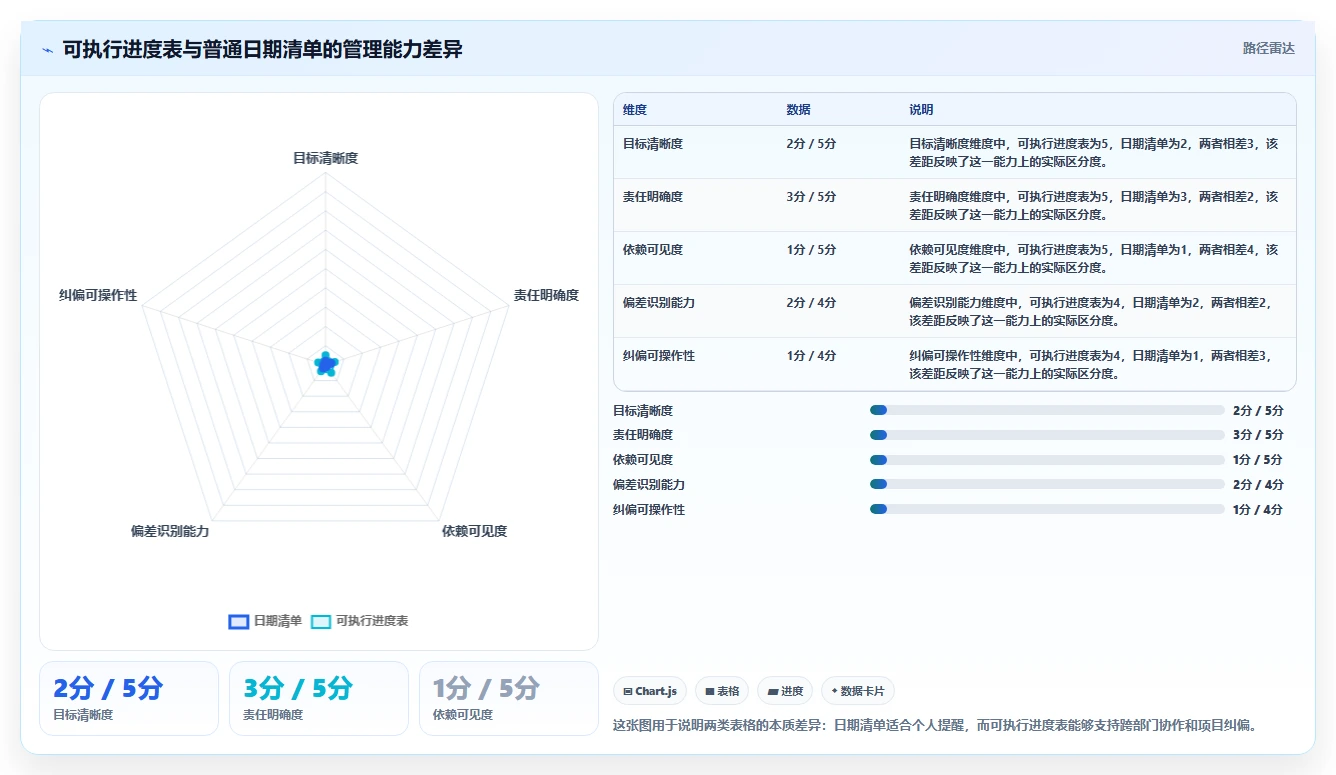This screenshot has height=775, width=1336.
Task: Click the 偏差识别能力 progress bar
Action: [x=1047, y=484]
